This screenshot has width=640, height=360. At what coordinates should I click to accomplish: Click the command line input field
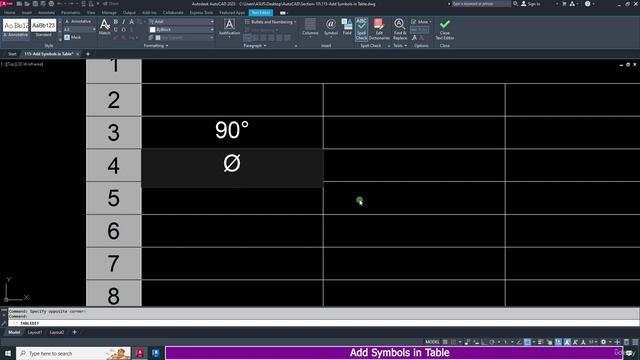(x=323, y=323)
